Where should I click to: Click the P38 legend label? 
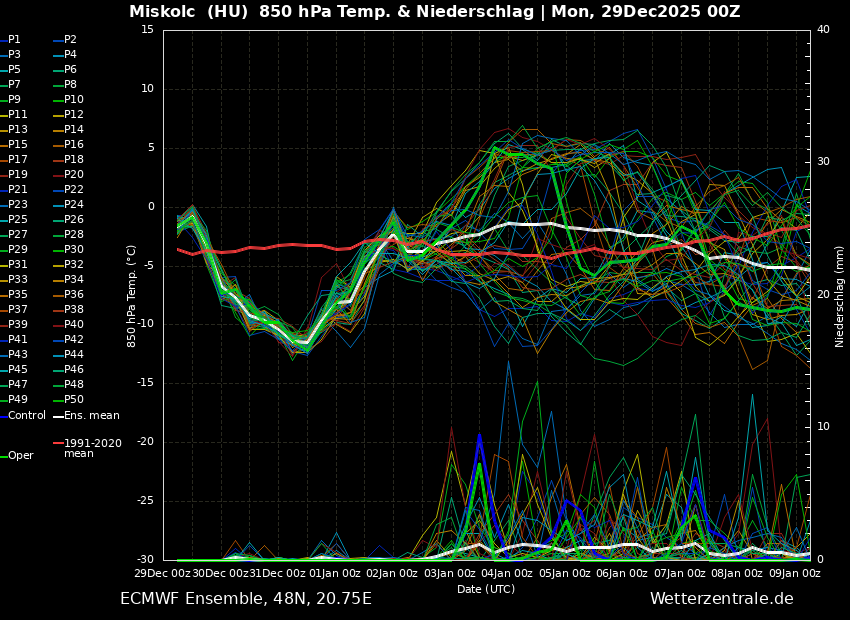74,310
